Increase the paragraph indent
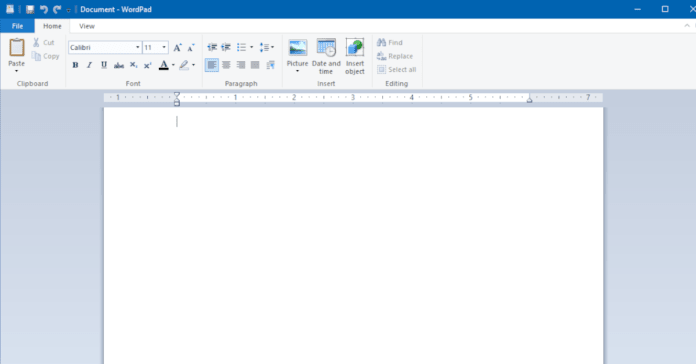The width and height of the screenshot is (696, 364). pos(226,47)
